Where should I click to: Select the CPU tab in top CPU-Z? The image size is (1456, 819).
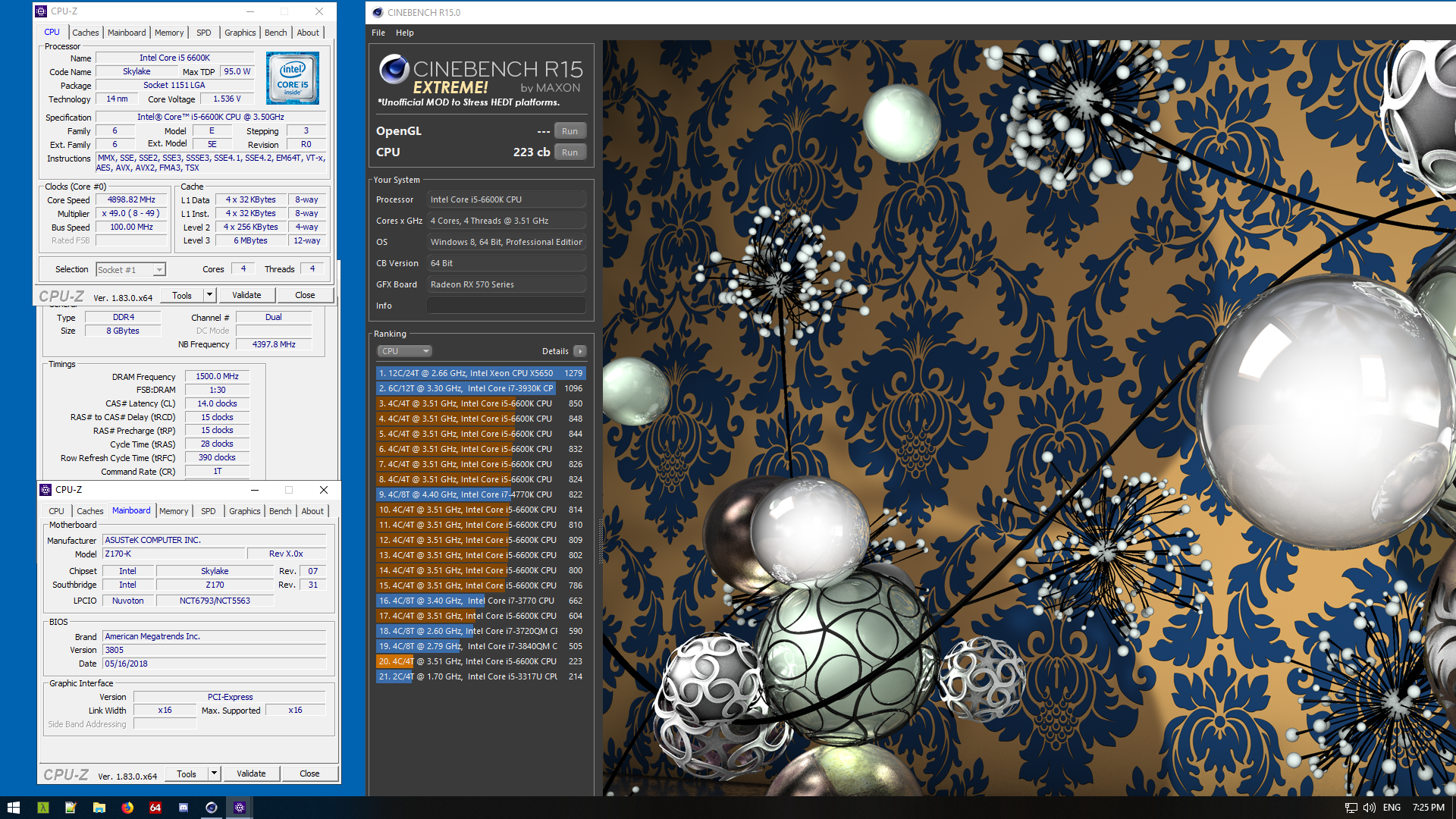click(52, 32)
